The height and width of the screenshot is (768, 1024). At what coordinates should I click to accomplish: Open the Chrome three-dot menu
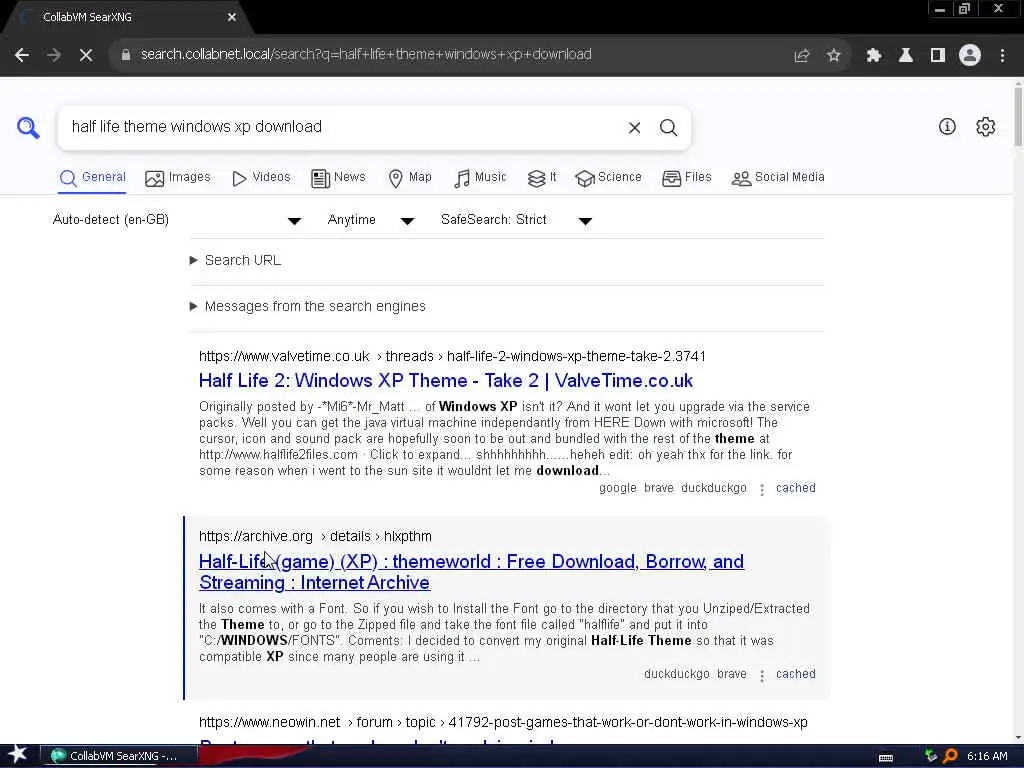pyautogui.click(x=1002, y=56)
